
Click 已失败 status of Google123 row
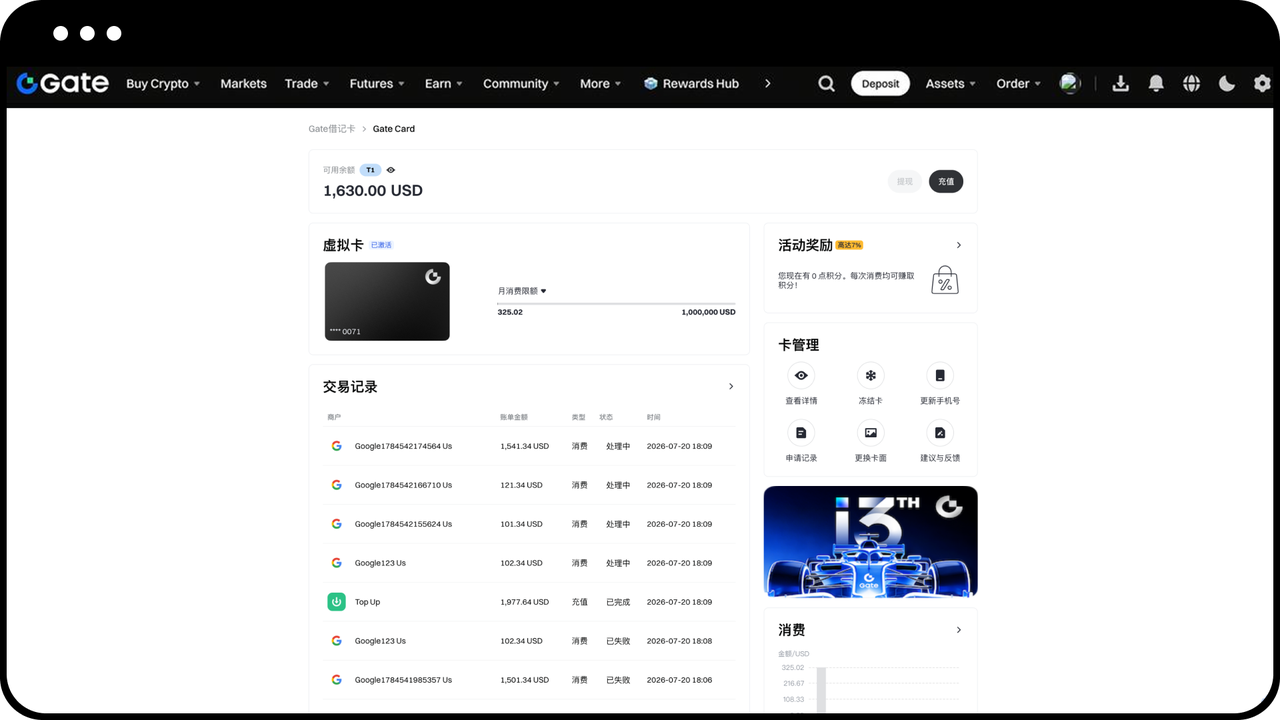tap(618, 641)
